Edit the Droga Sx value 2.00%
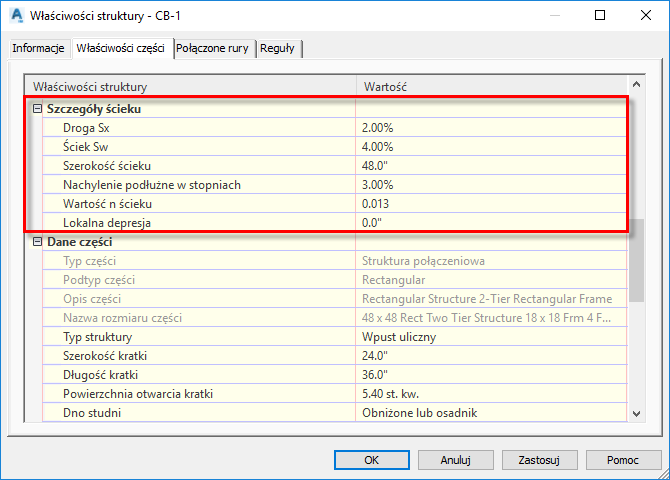This screenshot has width=670, height=480. 491,128
